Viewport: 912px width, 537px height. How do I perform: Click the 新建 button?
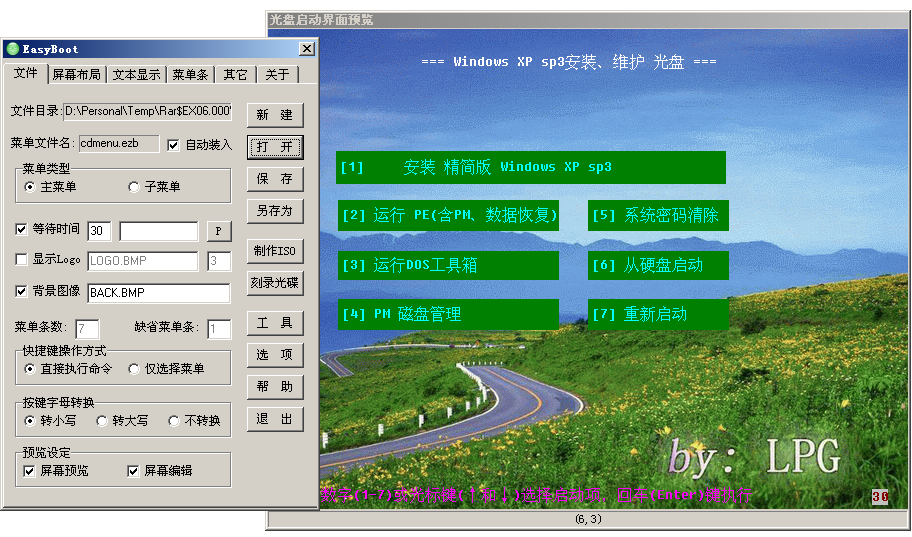click(x=274, y=115)
